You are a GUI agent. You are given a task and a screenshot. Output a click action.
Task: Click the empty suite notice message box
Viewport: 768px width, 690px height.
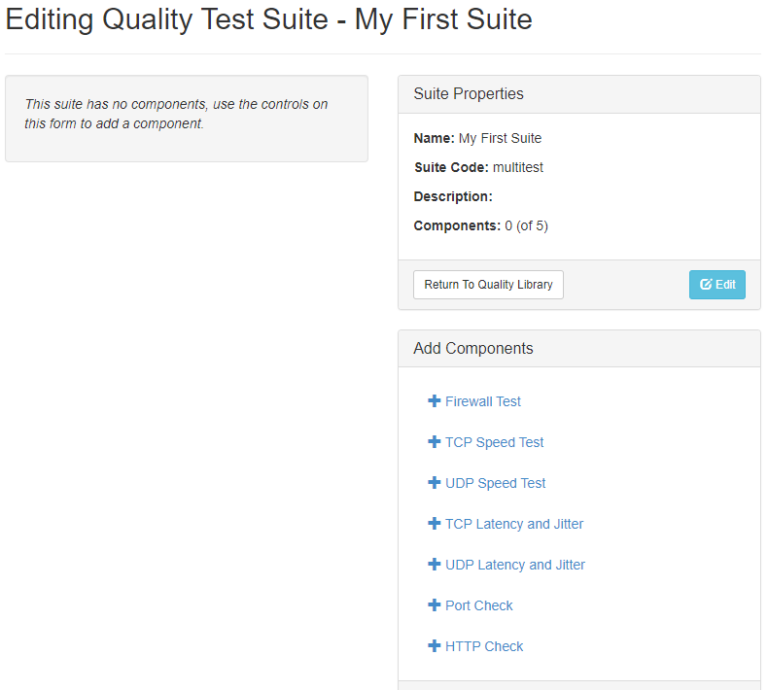coord(186,118)
